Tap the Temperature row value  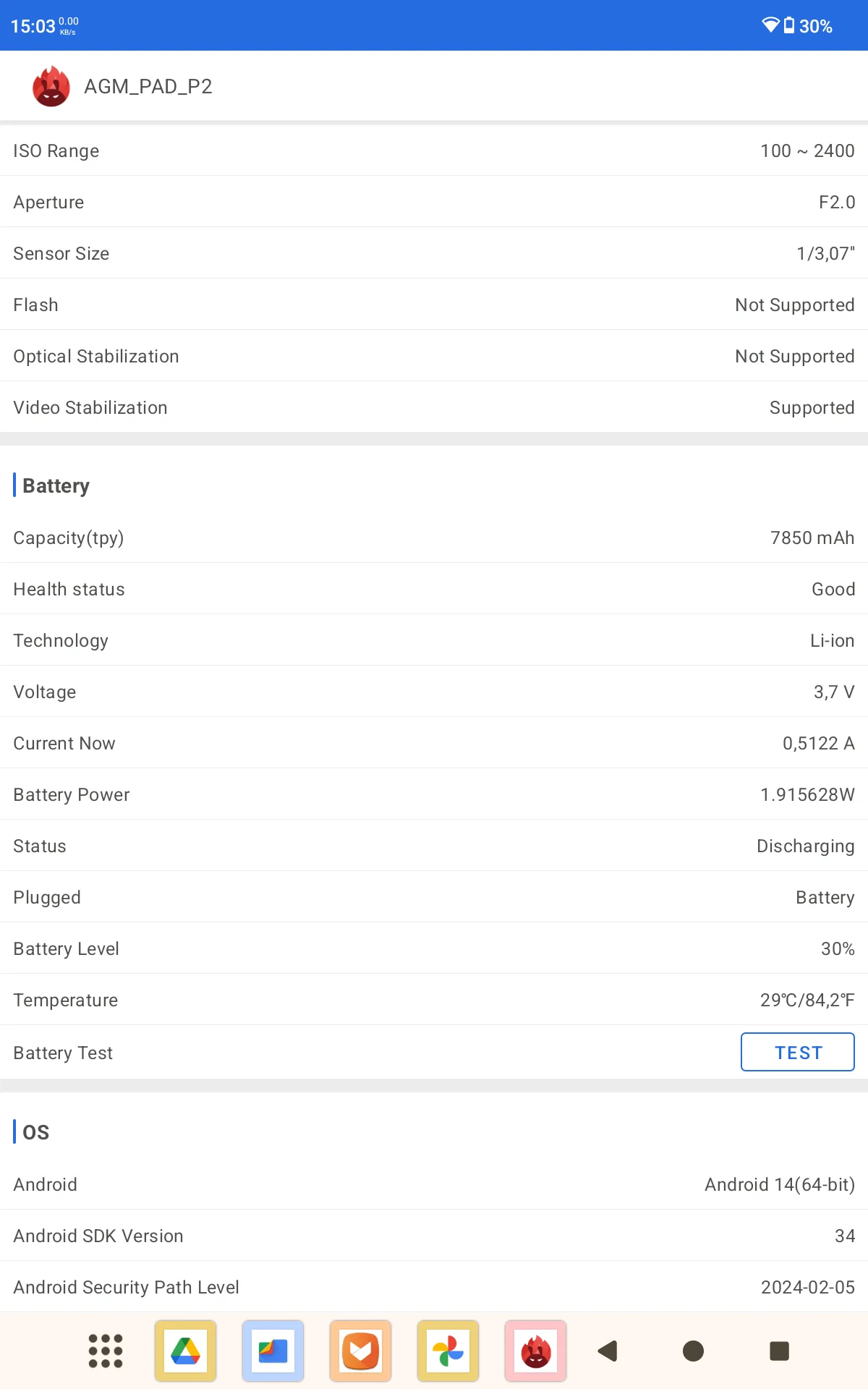coord(807,1000)
